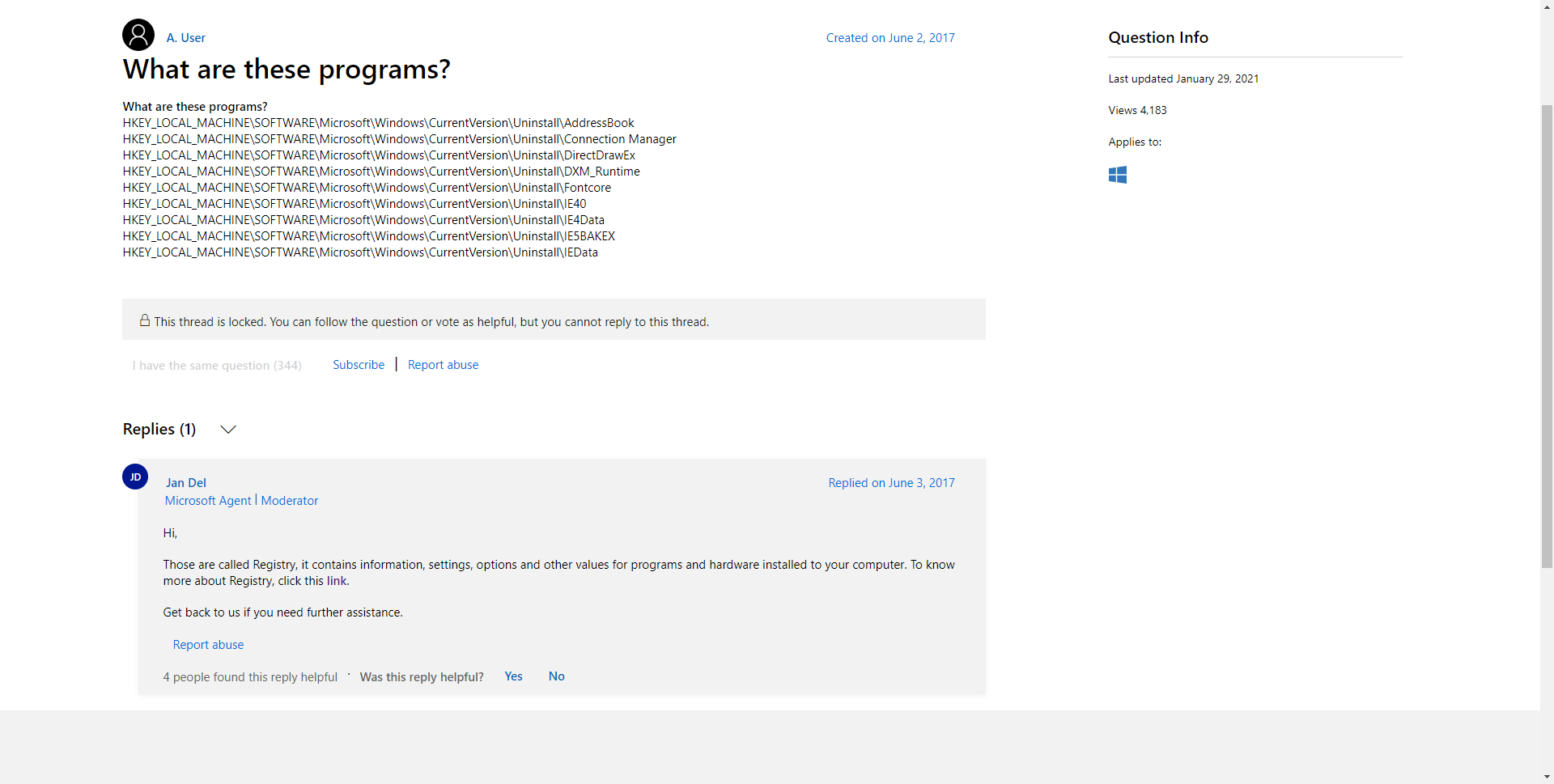This screenshot has height=784, width=1554.
Task: Subscribe to this question thread
Action: coord(358,364)
